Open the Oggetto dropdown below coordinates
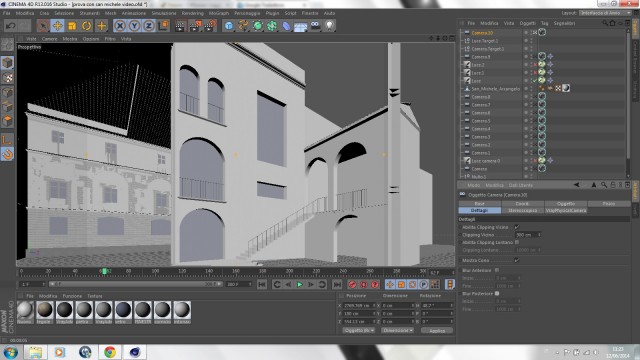 pyautogui.click(x=358, y=330)
